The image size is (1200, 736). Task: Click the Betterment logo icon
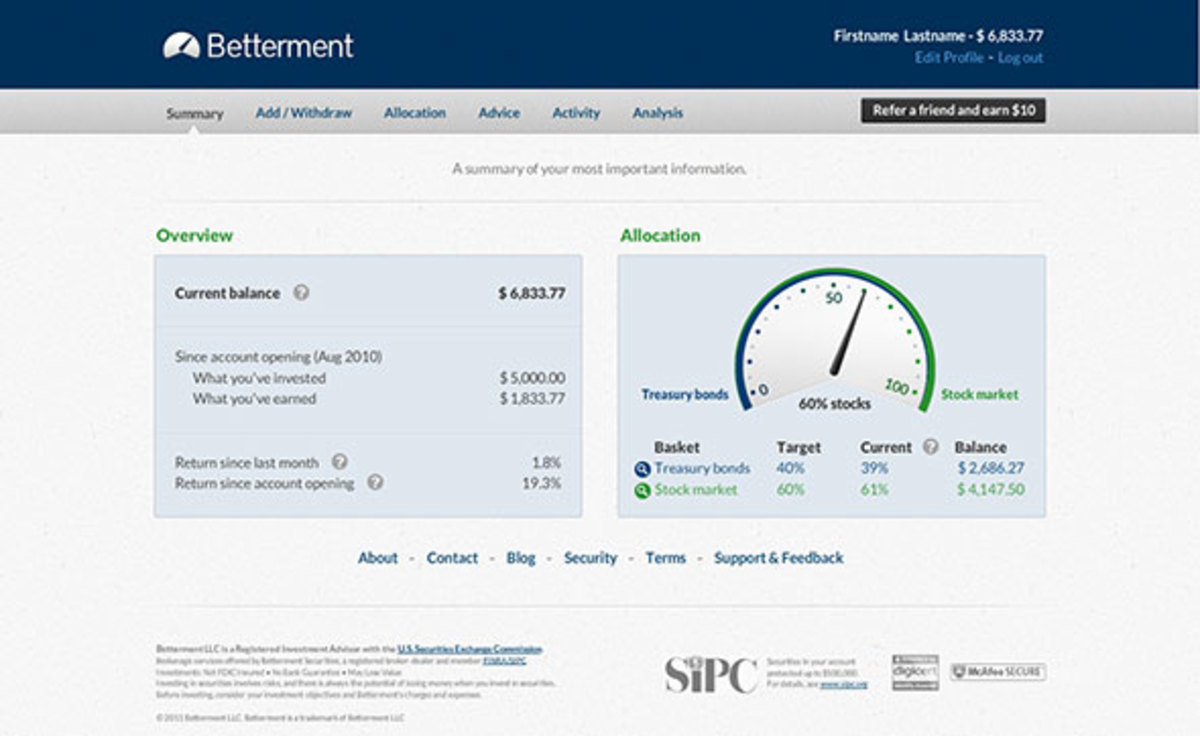click(181, 45)
